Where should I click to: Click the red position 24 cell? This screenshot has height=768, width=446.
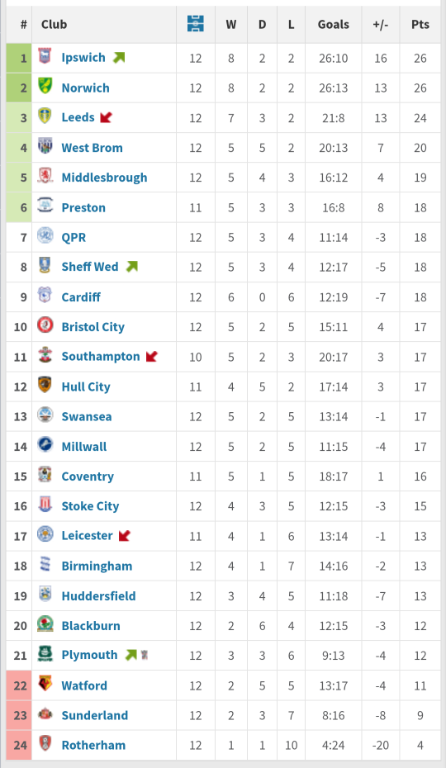19,745
